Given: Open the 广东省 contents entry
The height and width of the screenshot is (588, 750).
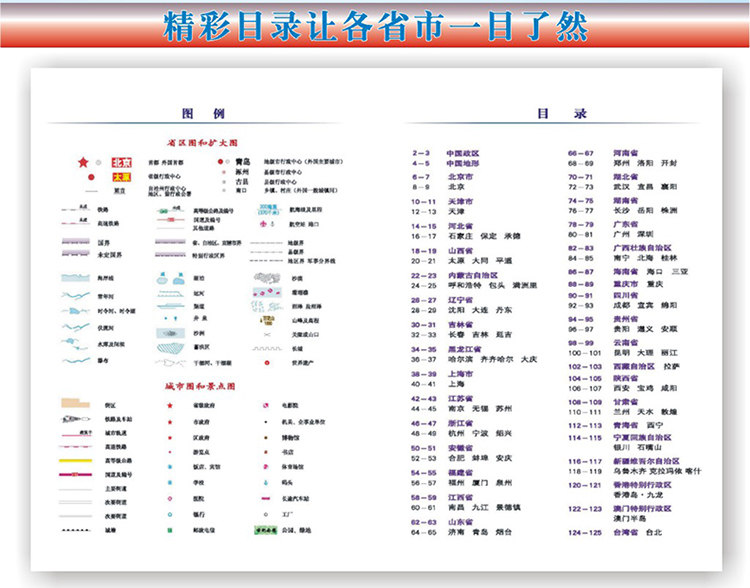Looking at the screenshot, I should pyautogui.click(x=626, y=224).
